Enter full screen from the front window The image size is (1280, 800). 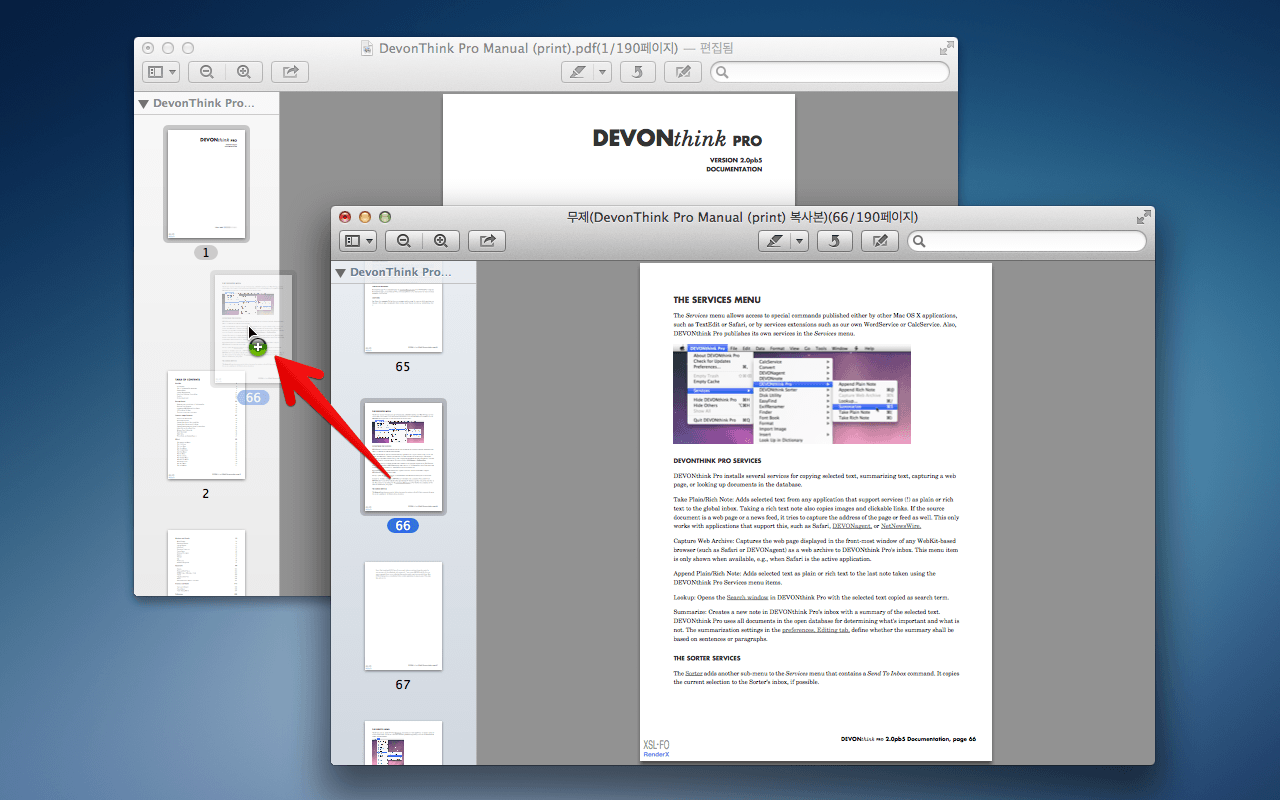point(1143,217)
